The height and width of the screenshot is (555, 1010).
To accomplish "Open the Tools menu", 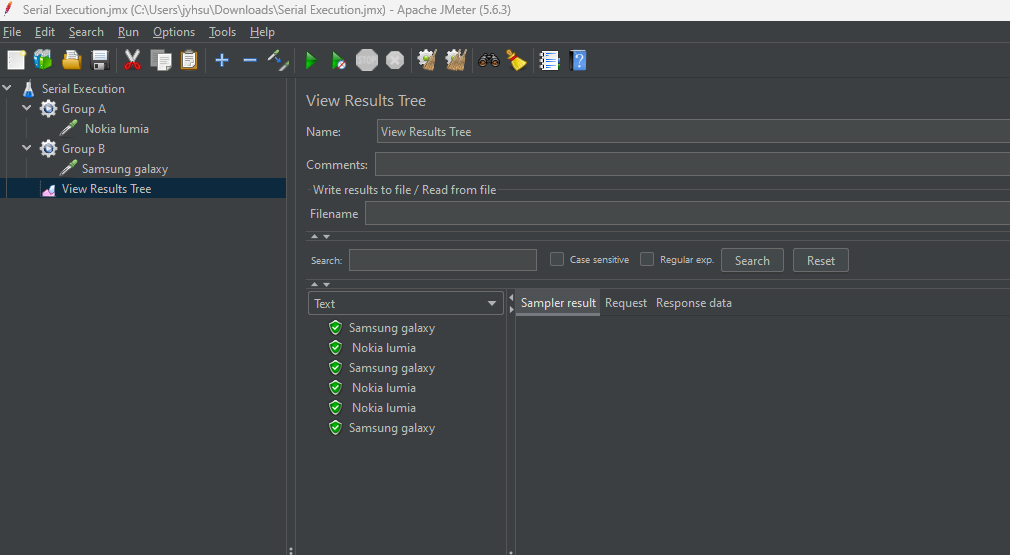I will click(222, 32).
